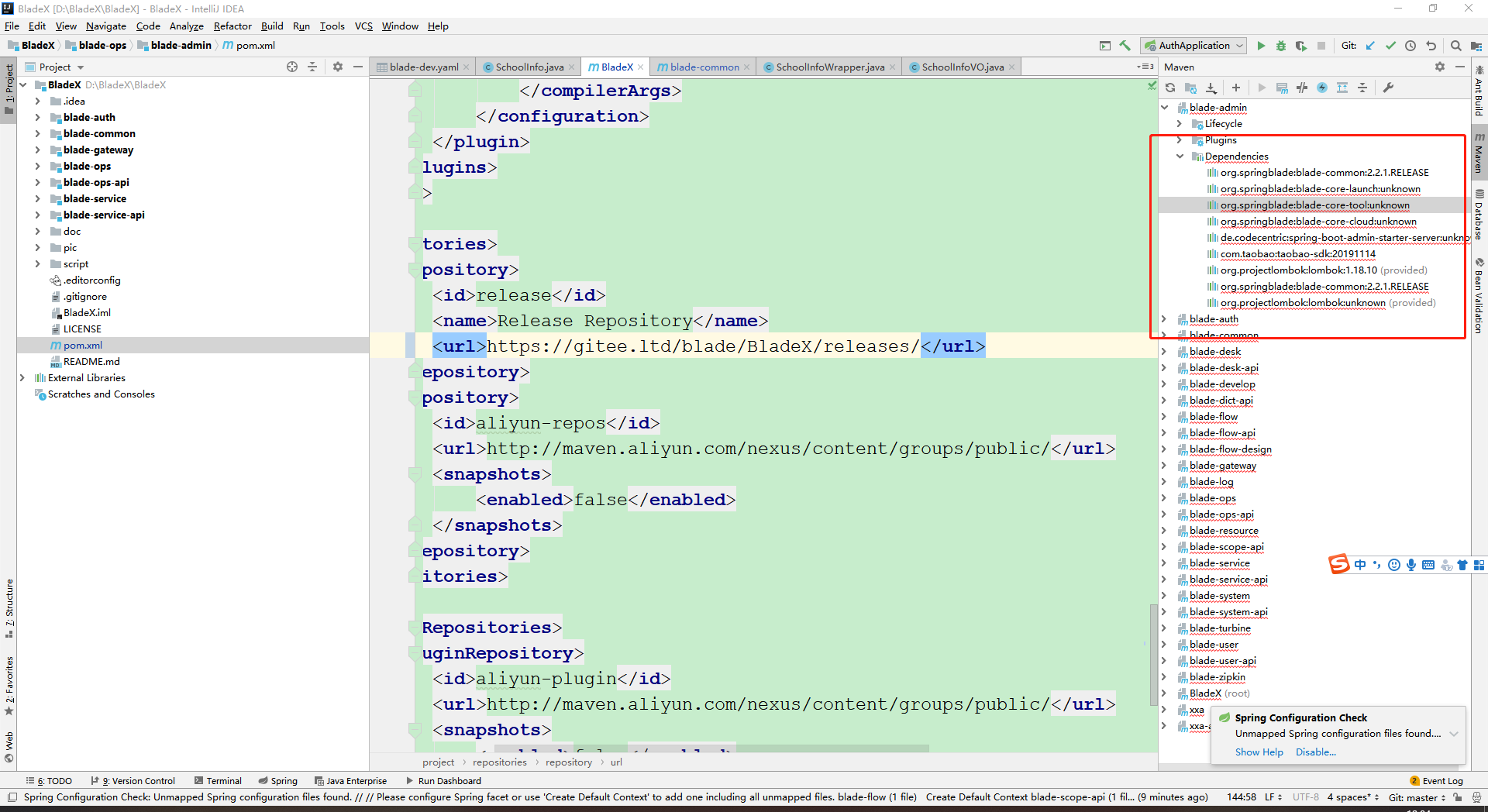The height and width of the screenshot is (812, 1488).
Task: Click Sogou input method logo icon
Action: (1338, 565)
